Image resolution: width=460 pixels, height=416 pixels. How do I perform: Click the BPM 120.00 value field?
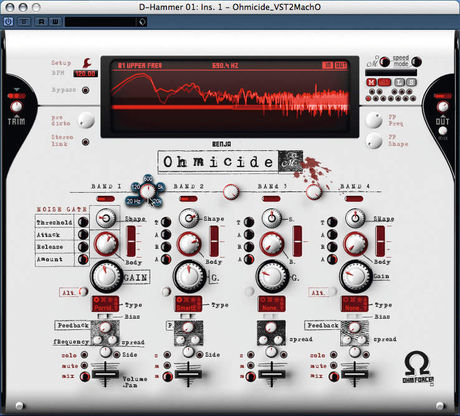tap(86, 73)
